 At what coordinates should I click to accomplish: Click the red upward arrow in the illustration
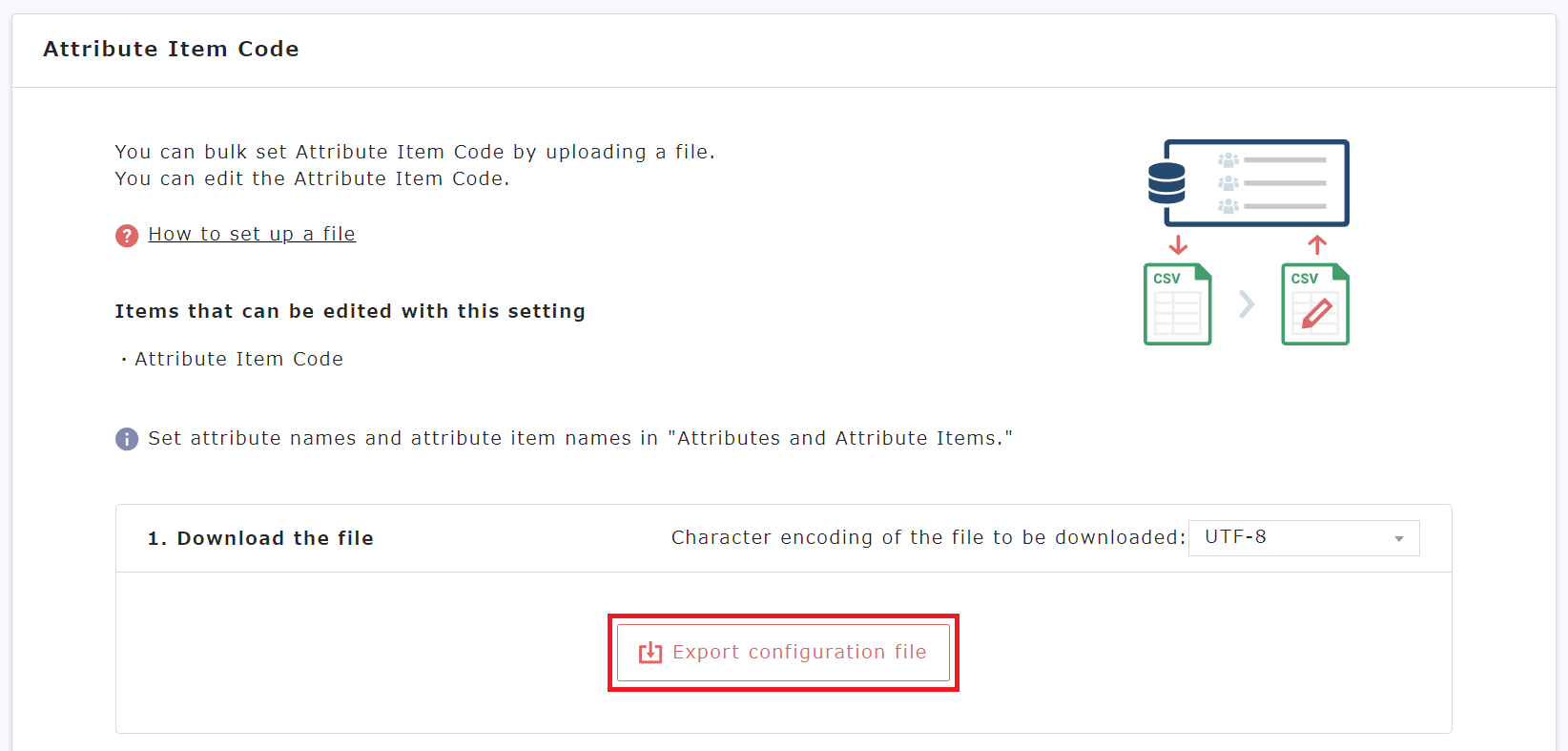[1317, 245]
